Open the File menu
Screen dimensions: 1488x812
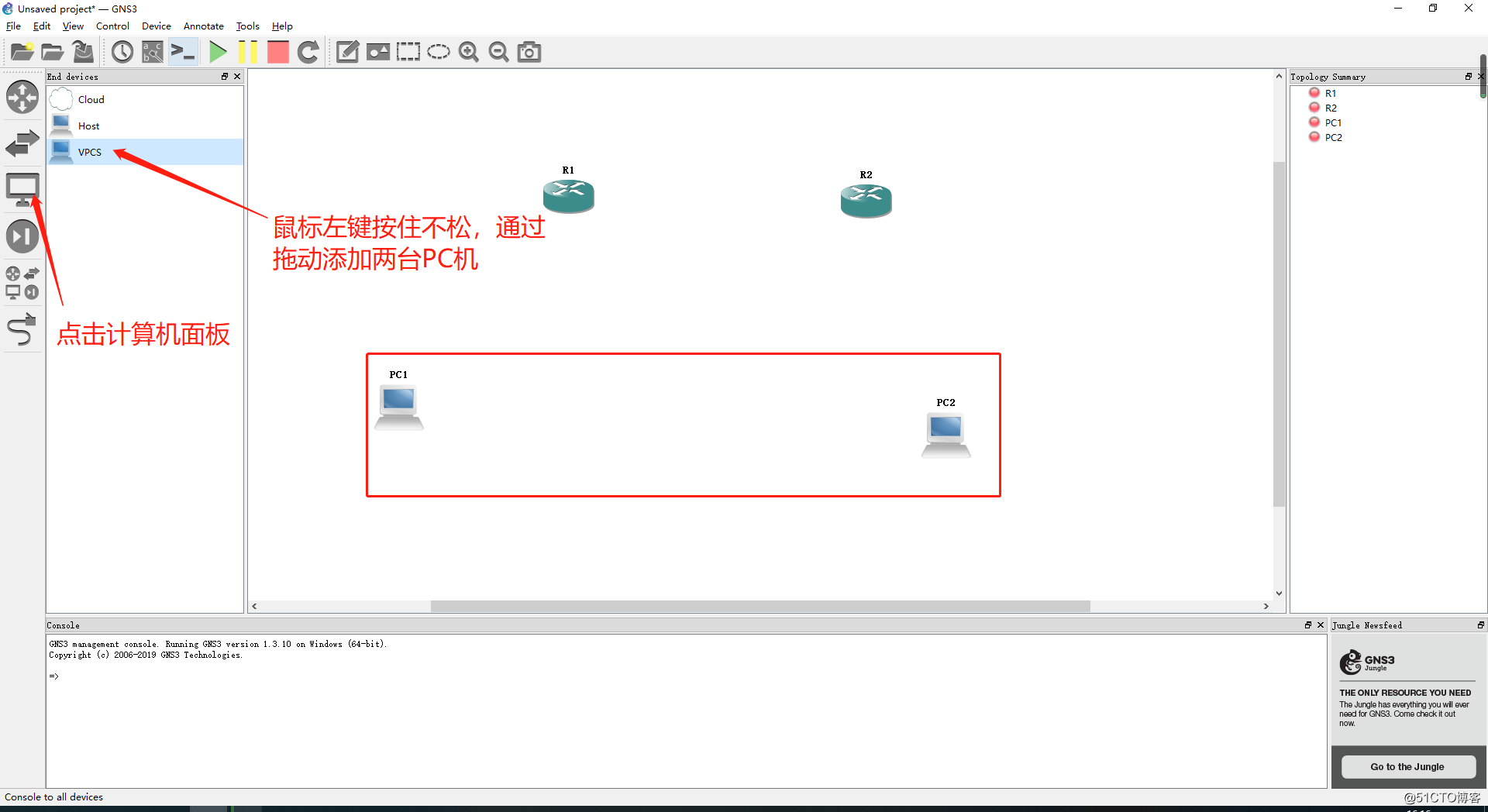pos(13,26)
